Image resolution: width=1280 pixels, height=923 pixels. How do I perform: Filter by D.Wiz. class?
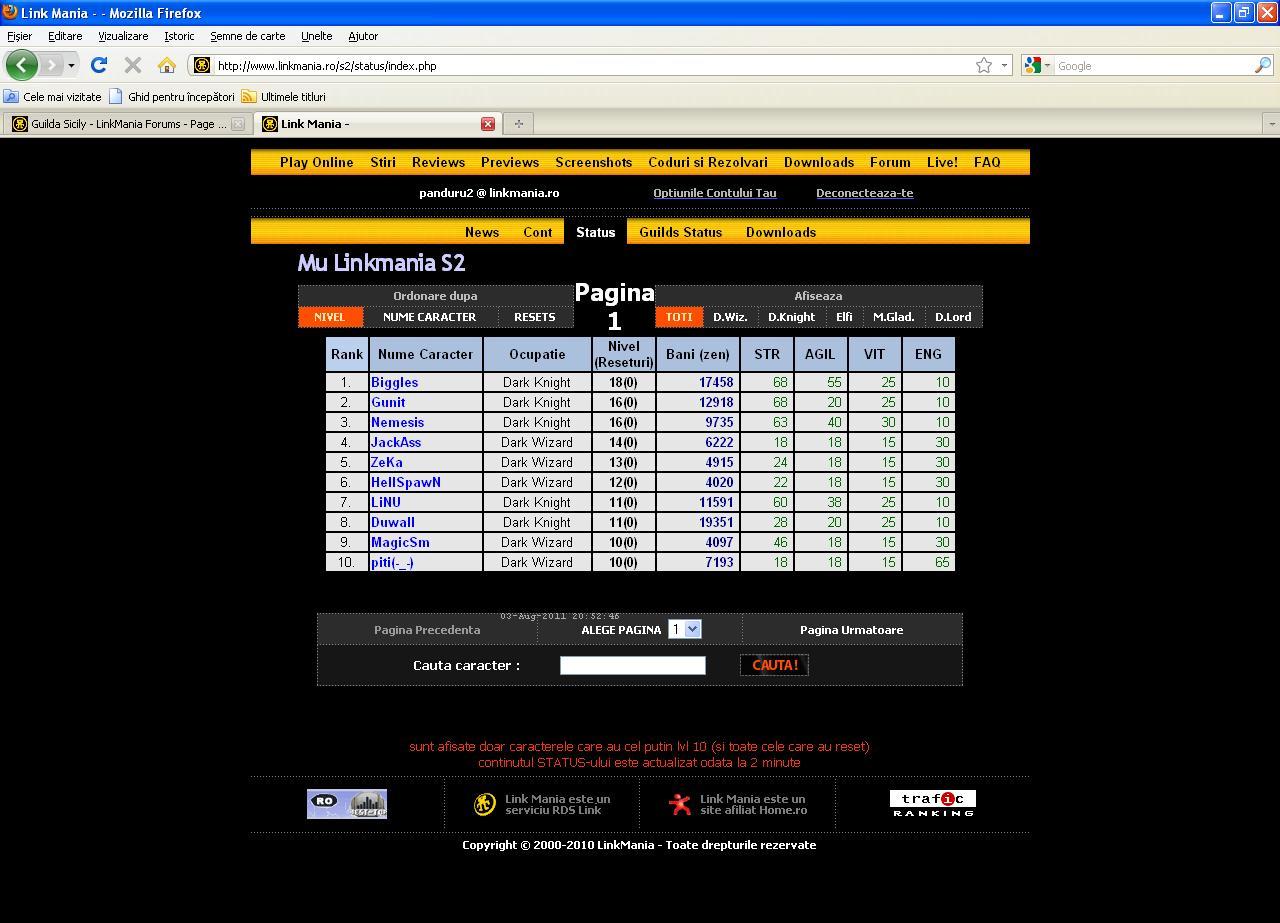pyautogui.click(x=730, y=317)
